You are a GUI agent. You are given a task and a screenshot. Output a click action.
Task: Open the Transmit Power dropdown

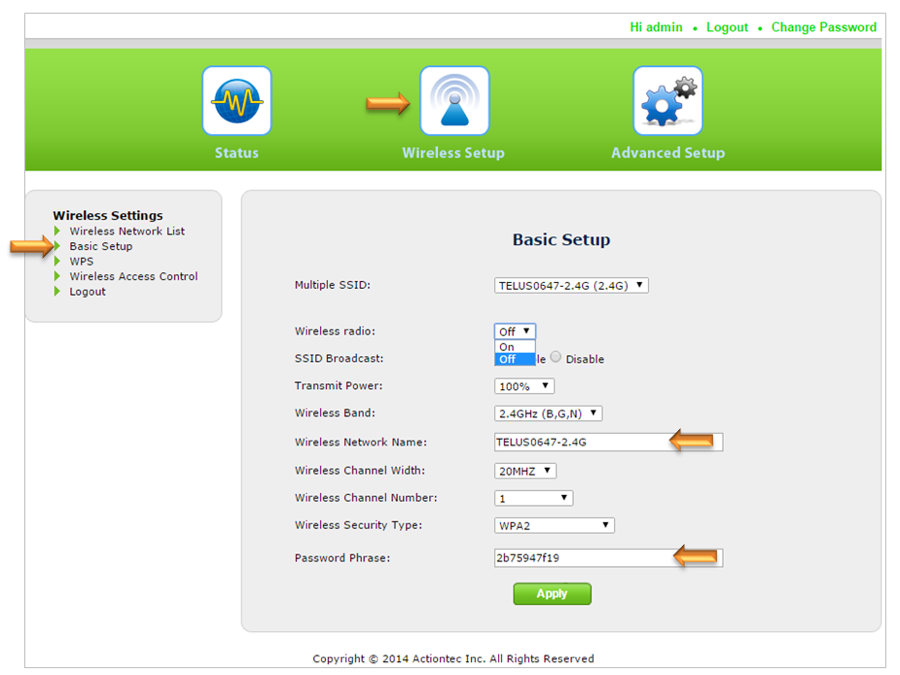524,386
